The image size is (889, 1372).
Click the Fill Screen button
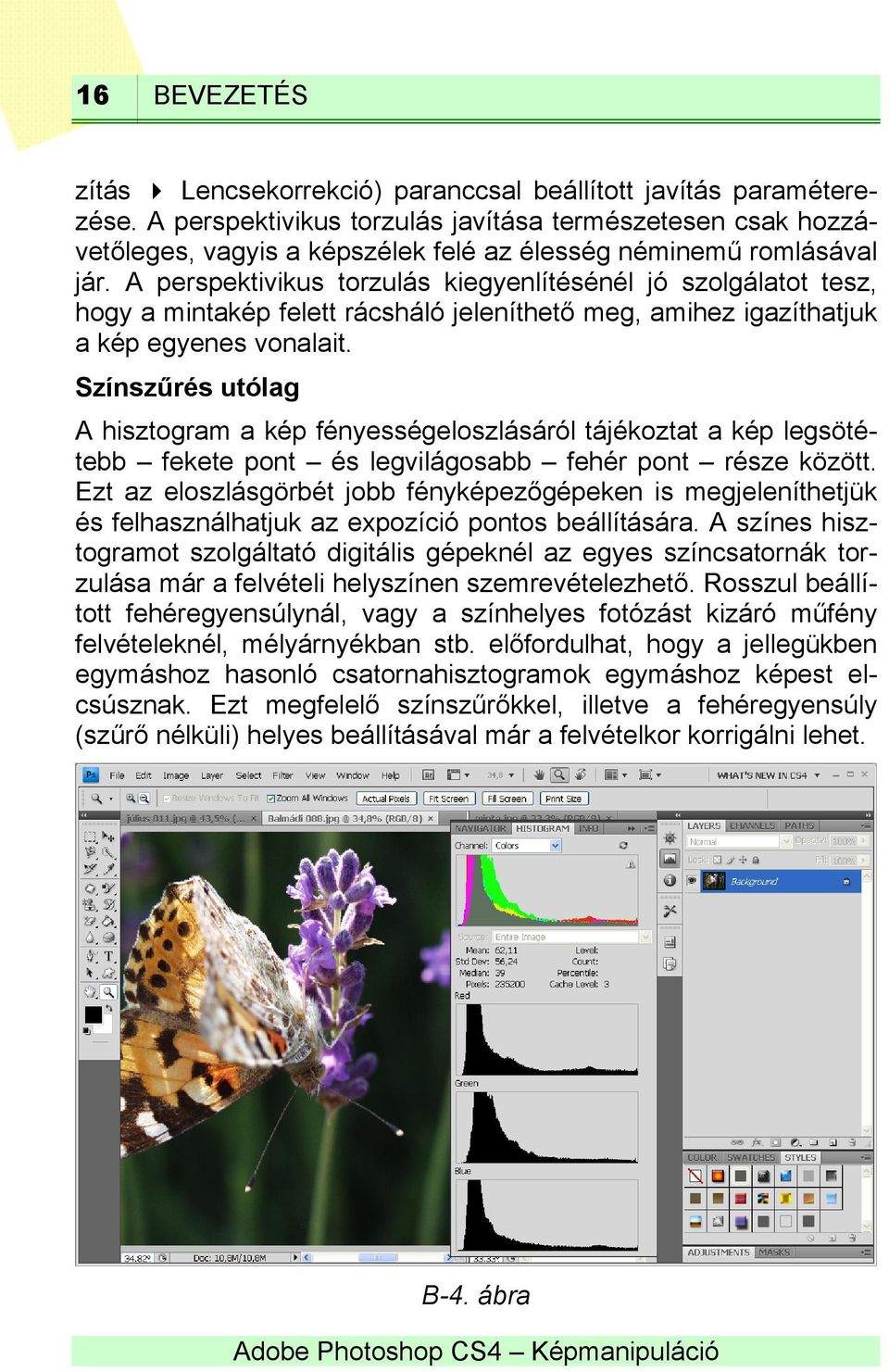(x=507, y=799)
